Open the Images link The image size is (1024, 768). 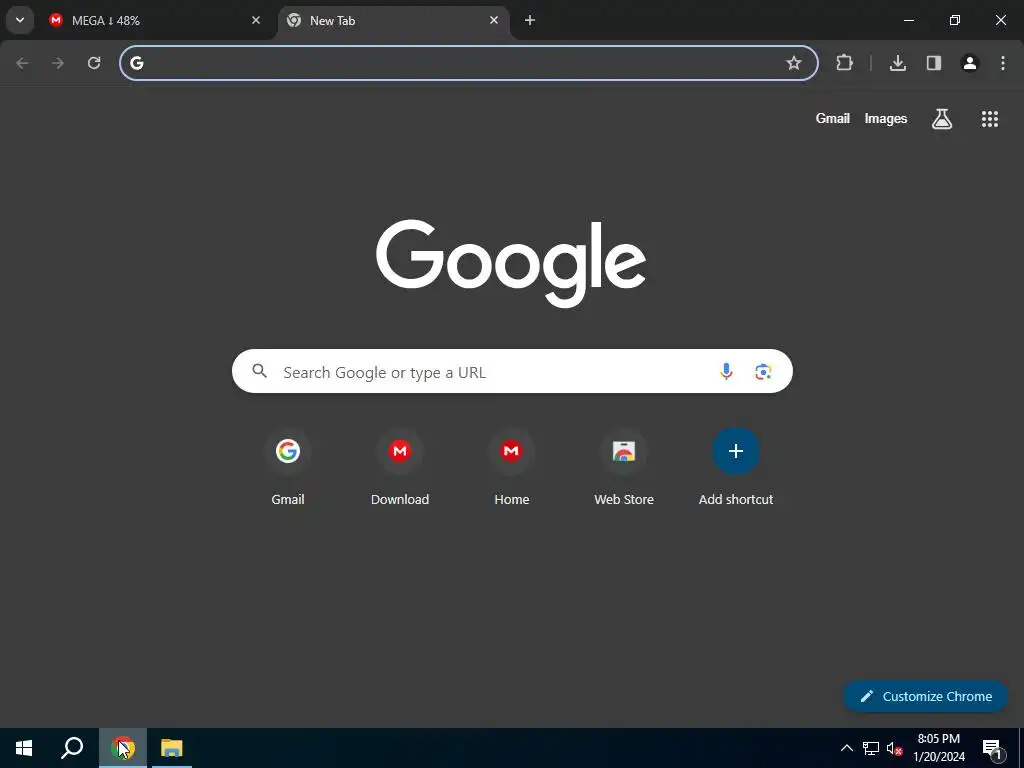tap(886, 118)
